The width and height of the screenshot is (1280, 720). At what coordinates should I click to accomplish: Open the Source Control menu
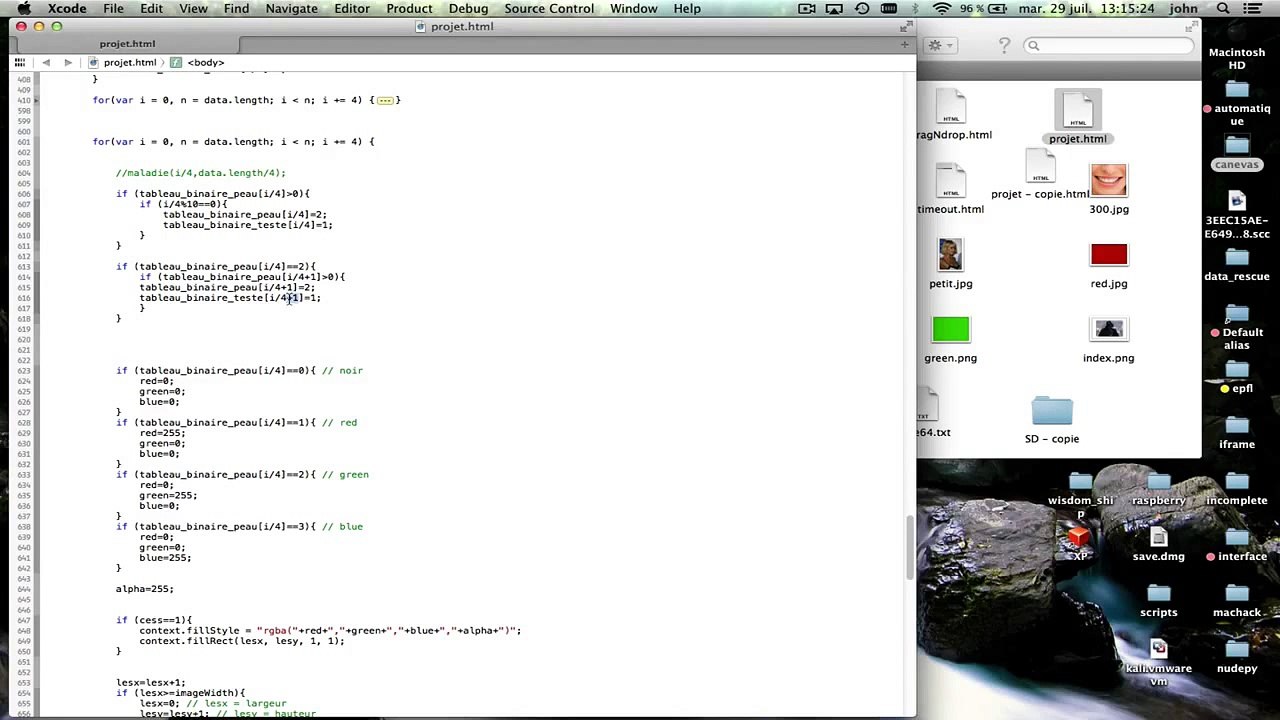tap(549, 9)
